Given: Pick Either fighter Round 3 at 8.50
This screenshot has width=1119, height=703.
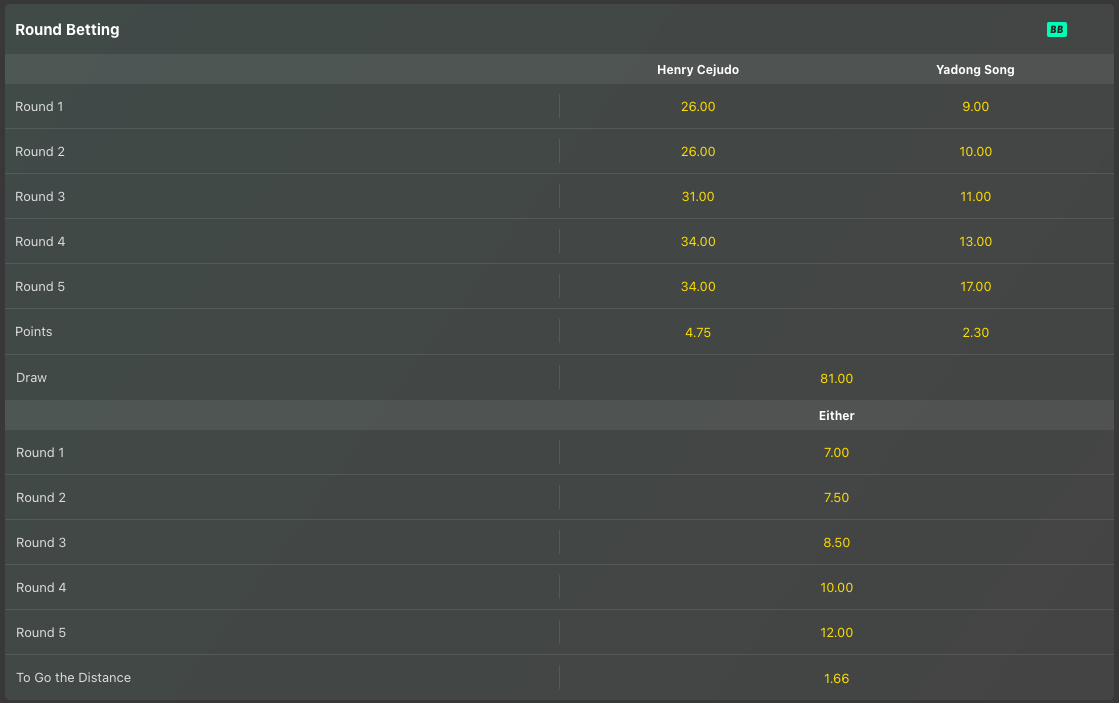Looking at the screenshot, I should (837, 542).
